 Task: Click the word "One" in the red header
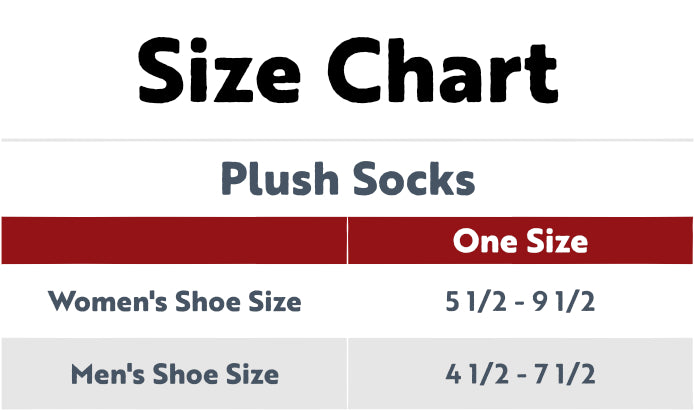485,241
